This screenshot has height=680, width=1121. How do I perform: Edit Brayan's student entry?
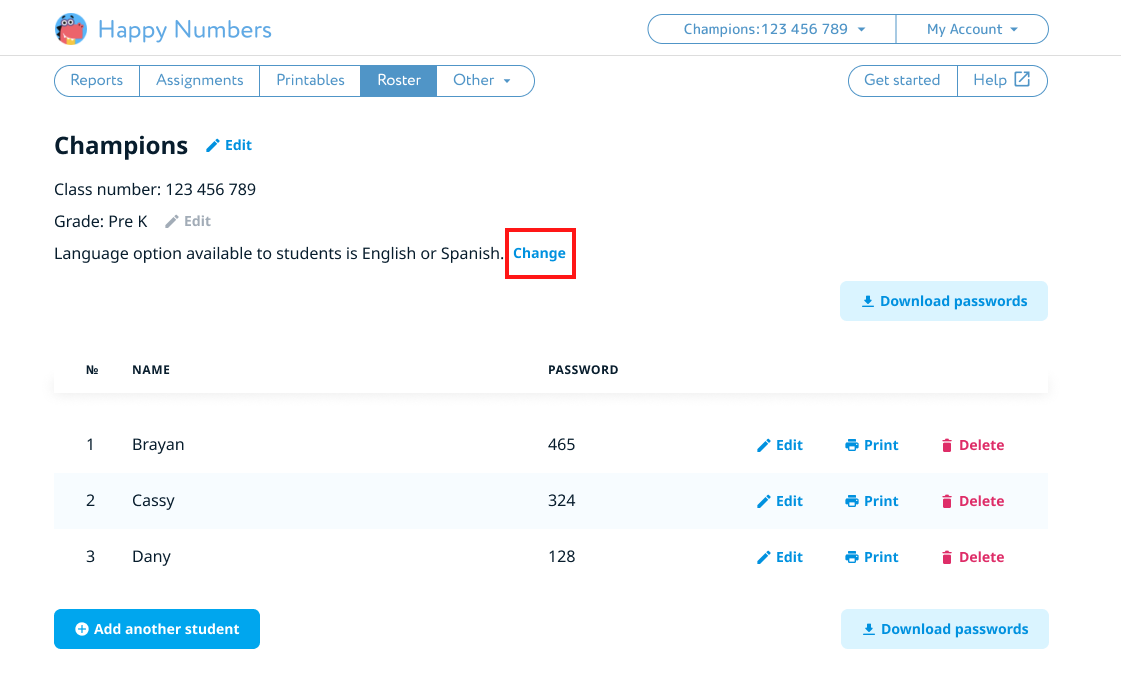click(x=780, y=445)
